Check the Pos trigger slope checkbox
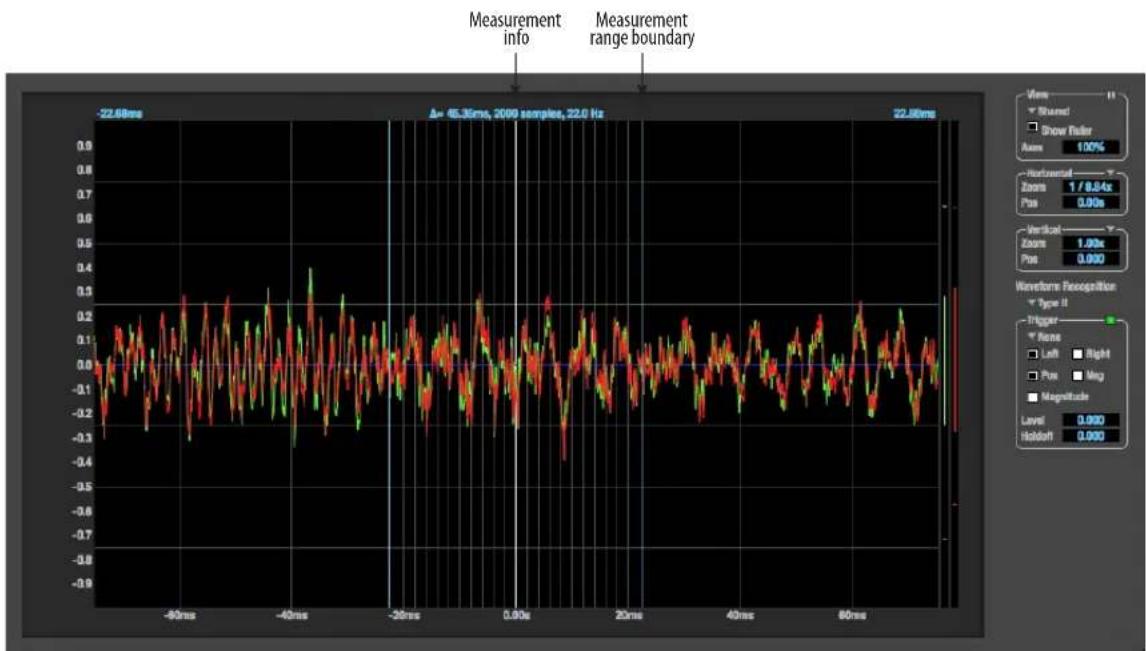This screenshot has width=1146, height=651. click(x=1033, y=376)
